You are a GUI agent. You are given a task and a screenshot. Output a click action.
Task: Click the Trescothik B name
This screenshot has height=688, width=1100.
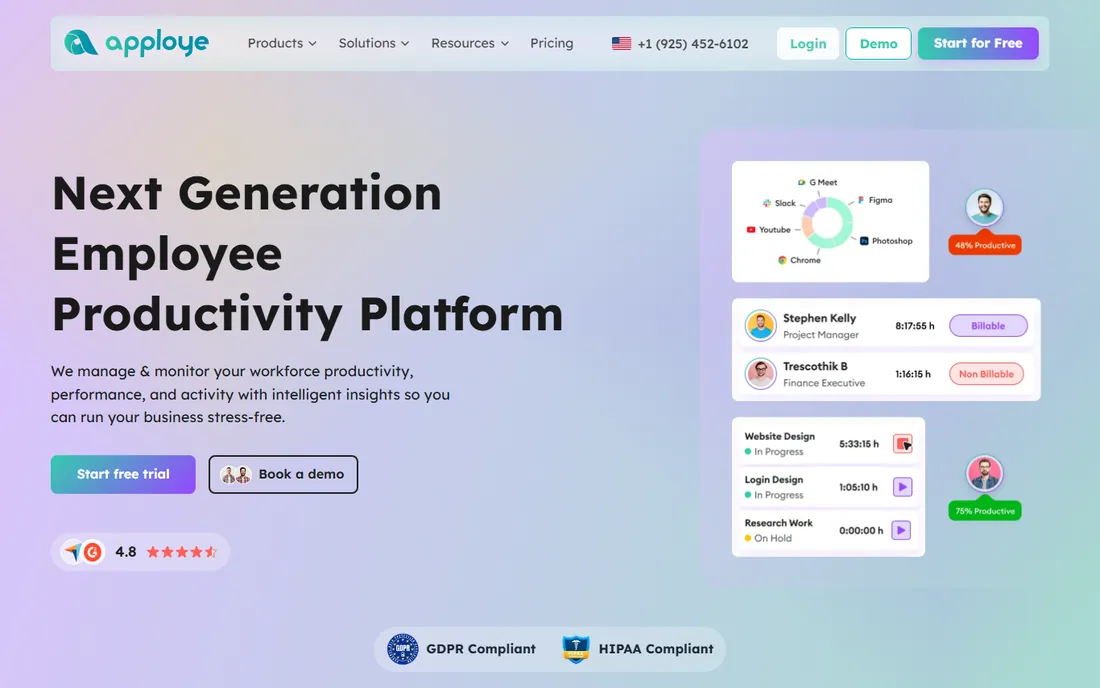815,366
